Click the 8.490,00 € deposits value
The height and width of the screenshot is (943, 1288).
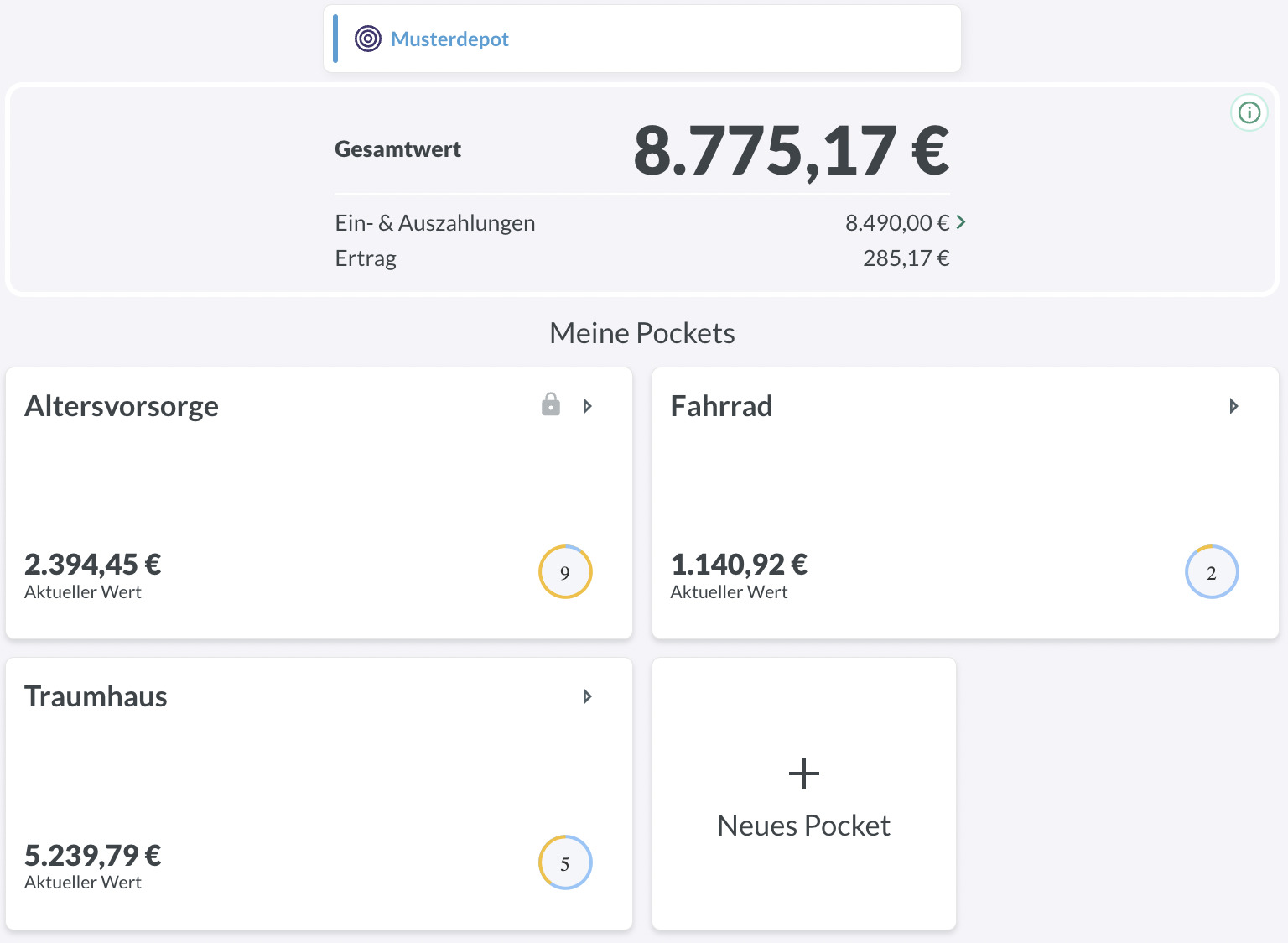click(x=897, y=222)
